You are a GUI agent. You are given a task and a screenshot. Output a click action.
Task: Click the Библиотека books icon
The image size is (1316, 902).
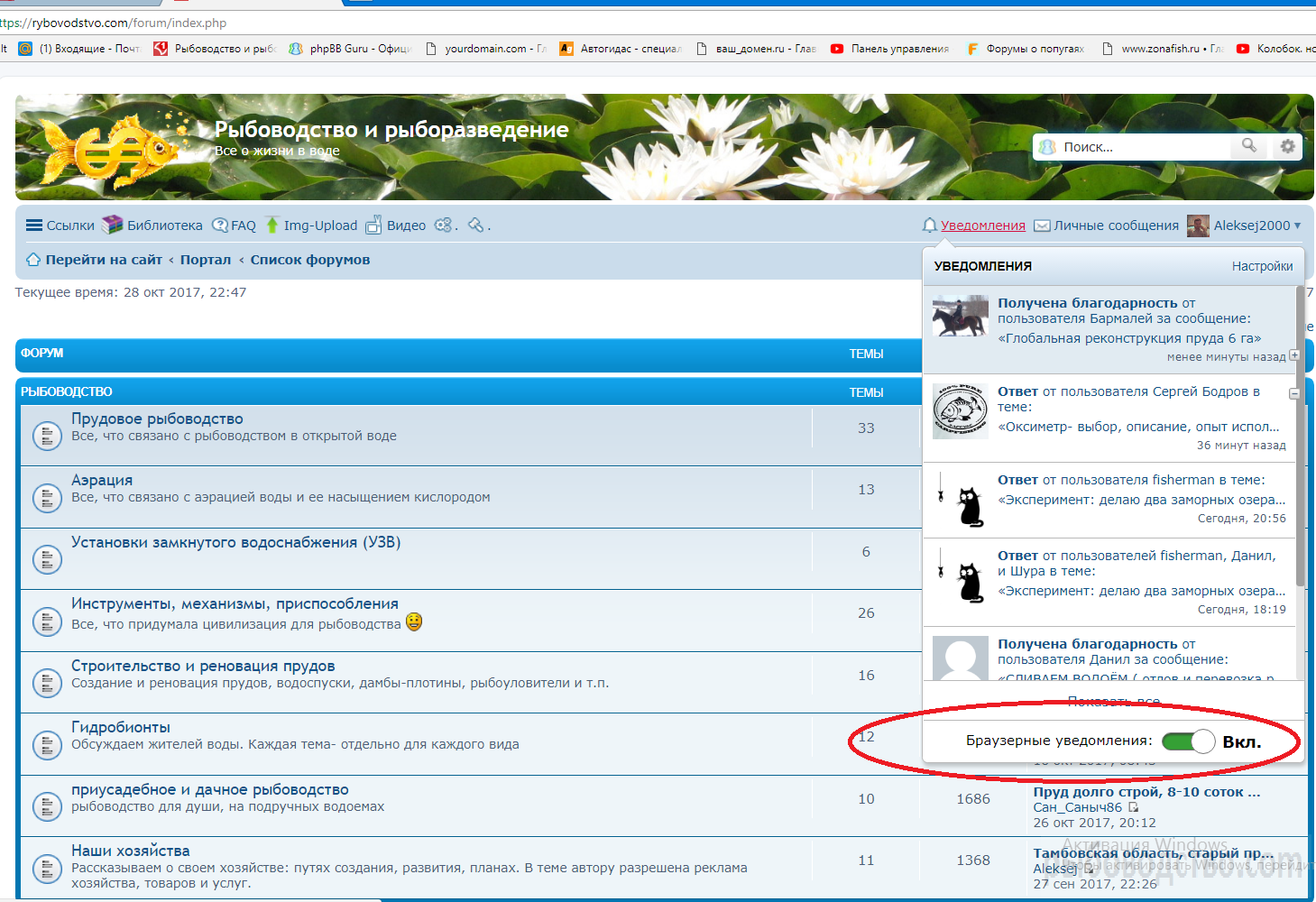(112, 225)
